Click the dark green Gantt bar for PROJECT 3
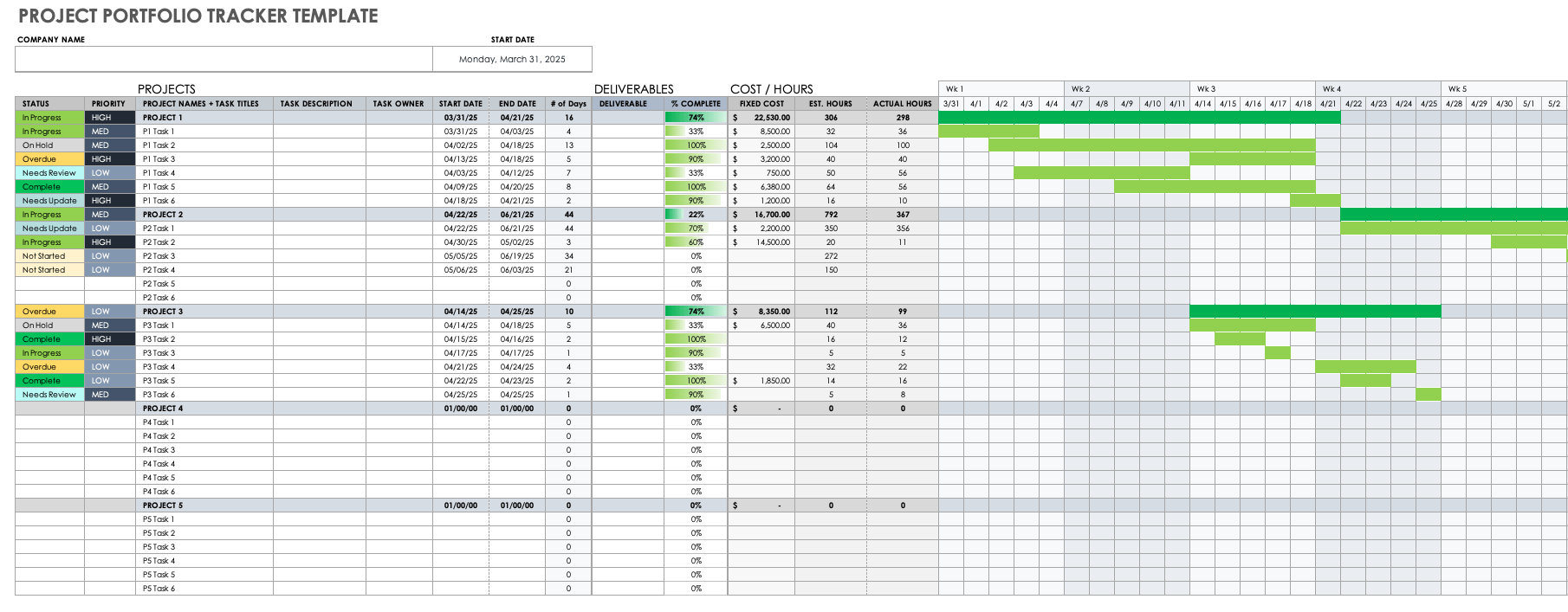 tap(1315, 312)
